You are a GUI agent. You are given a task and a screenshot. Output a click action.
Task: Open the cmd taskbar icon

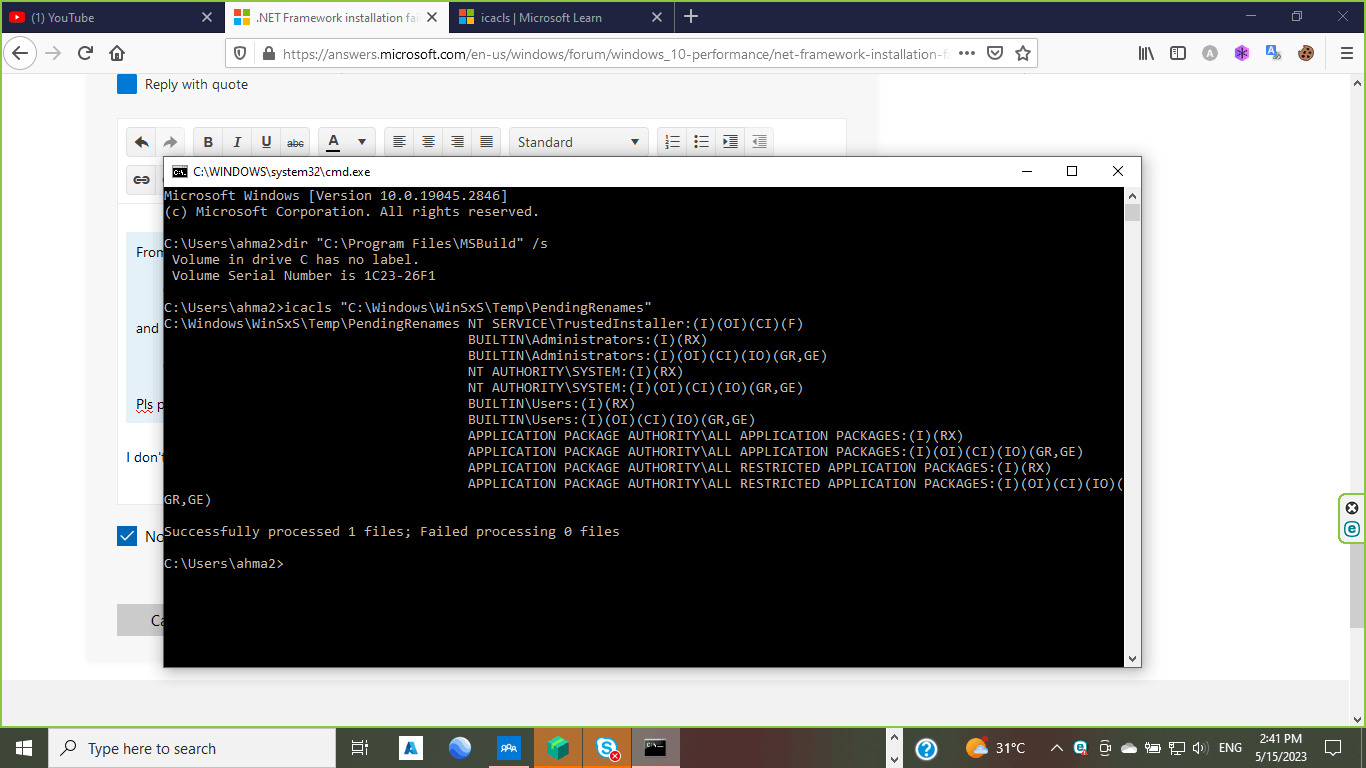pyautogui.click(x=656, y=748)
